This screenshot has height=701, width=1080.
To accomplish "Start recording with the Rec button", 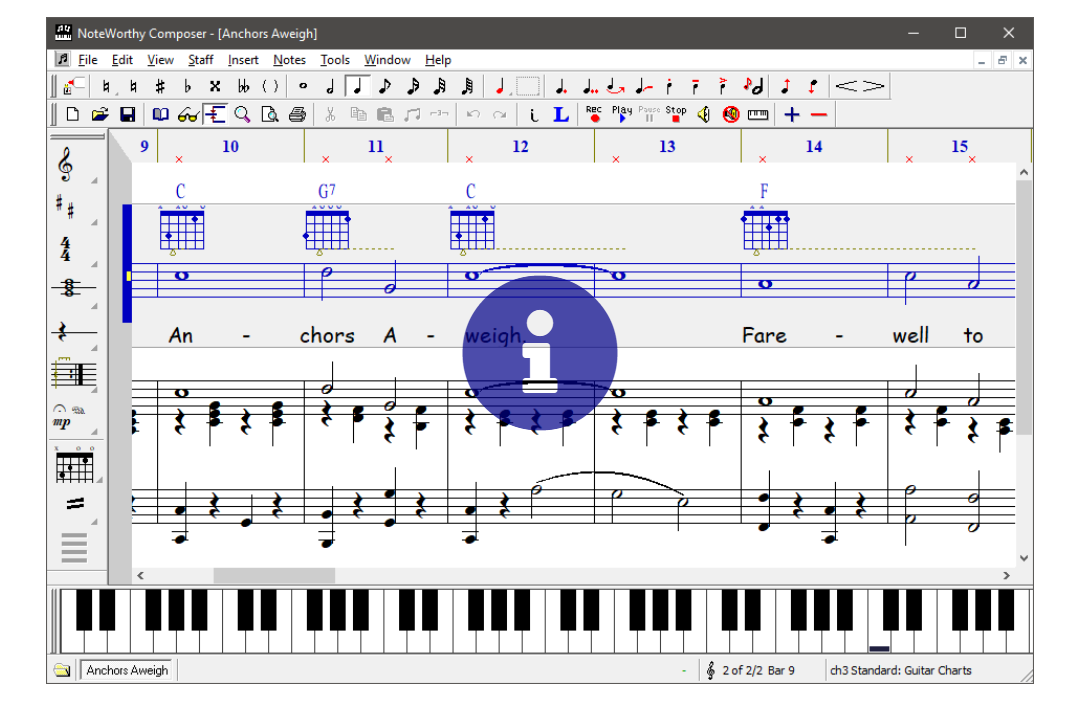I will click(x=594, y=114).
